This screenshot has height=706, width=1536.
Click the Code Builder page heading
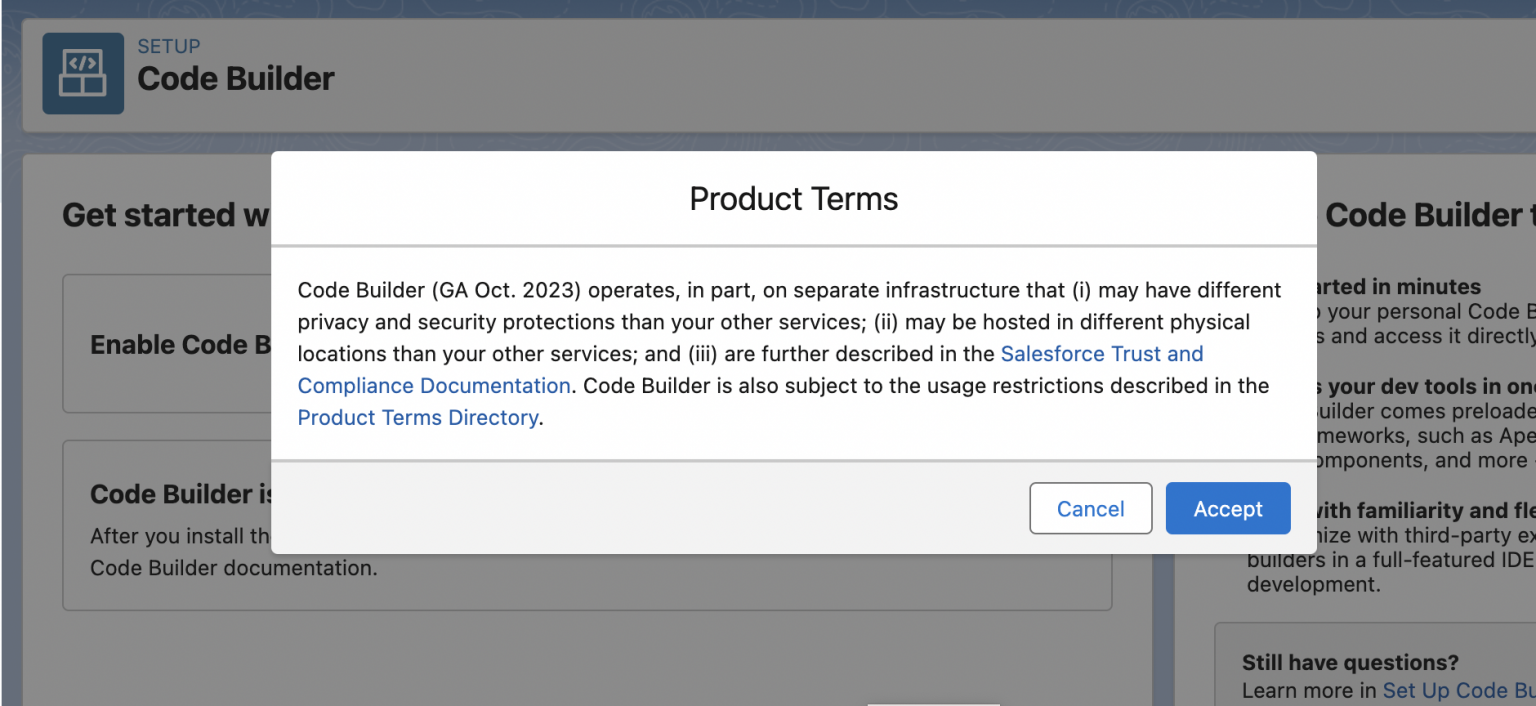coord(235,78)
